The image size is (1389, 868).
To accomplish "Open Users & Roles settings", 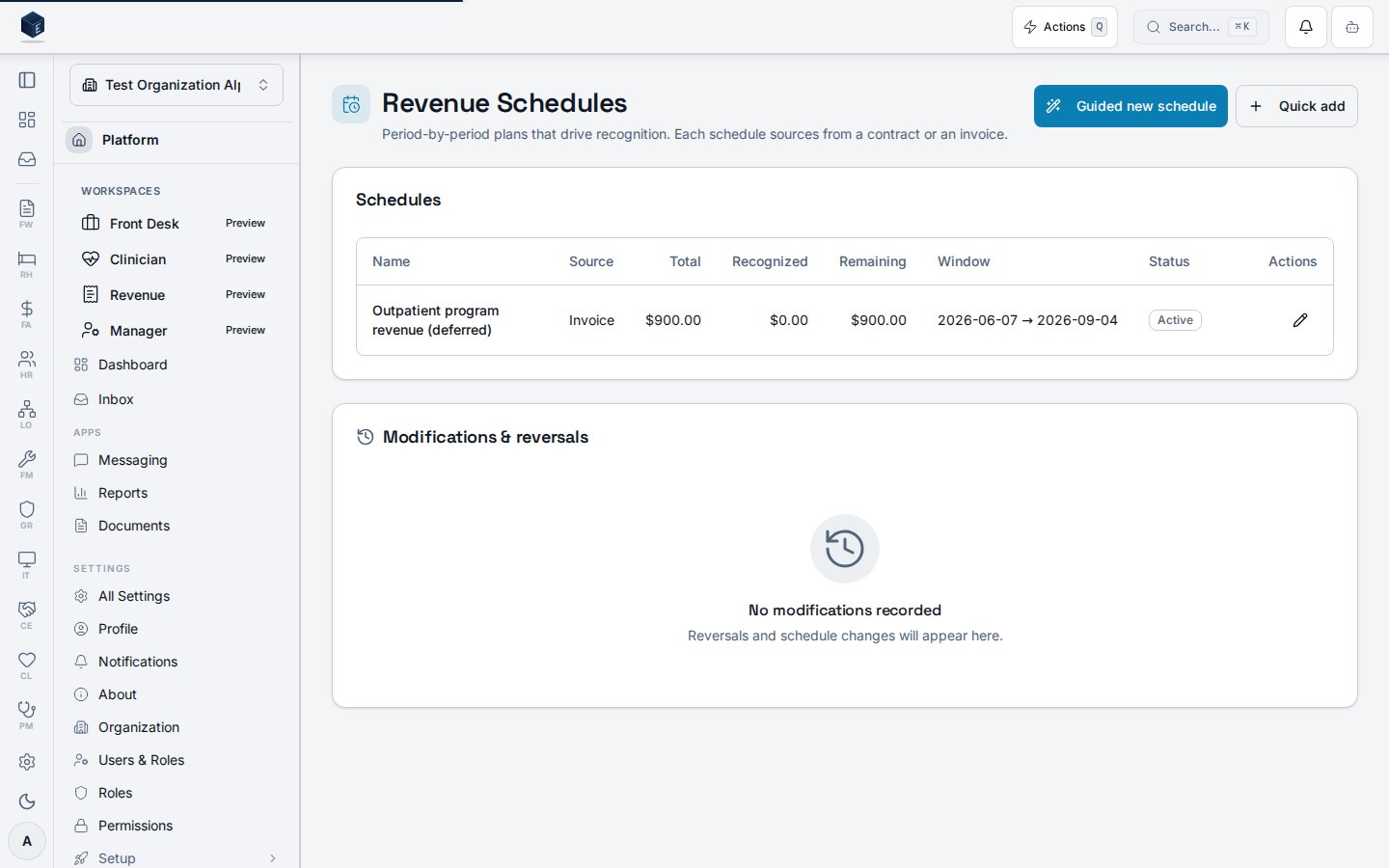I will point(177,760).
